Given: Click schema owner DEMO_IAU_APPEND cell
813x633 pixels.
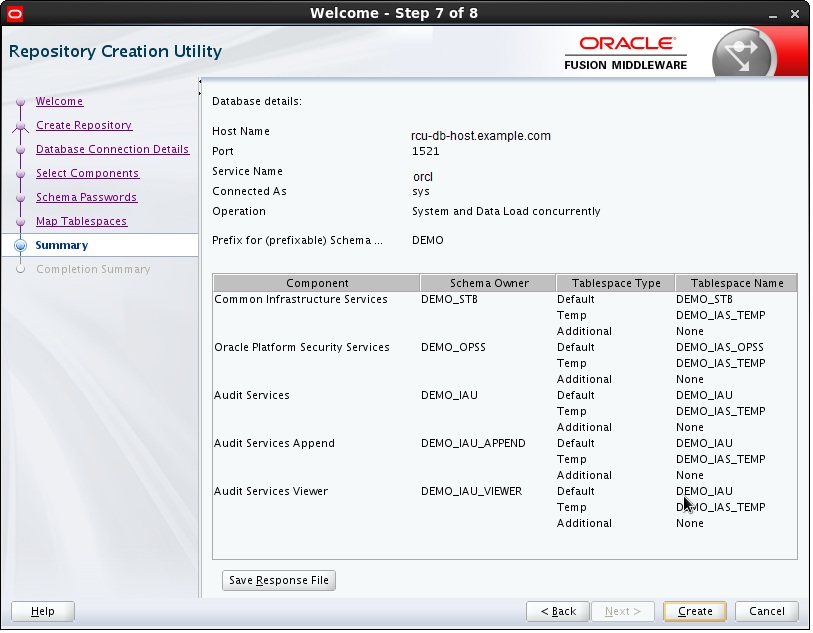Looking at the screenshot, I should click(473, 443).
